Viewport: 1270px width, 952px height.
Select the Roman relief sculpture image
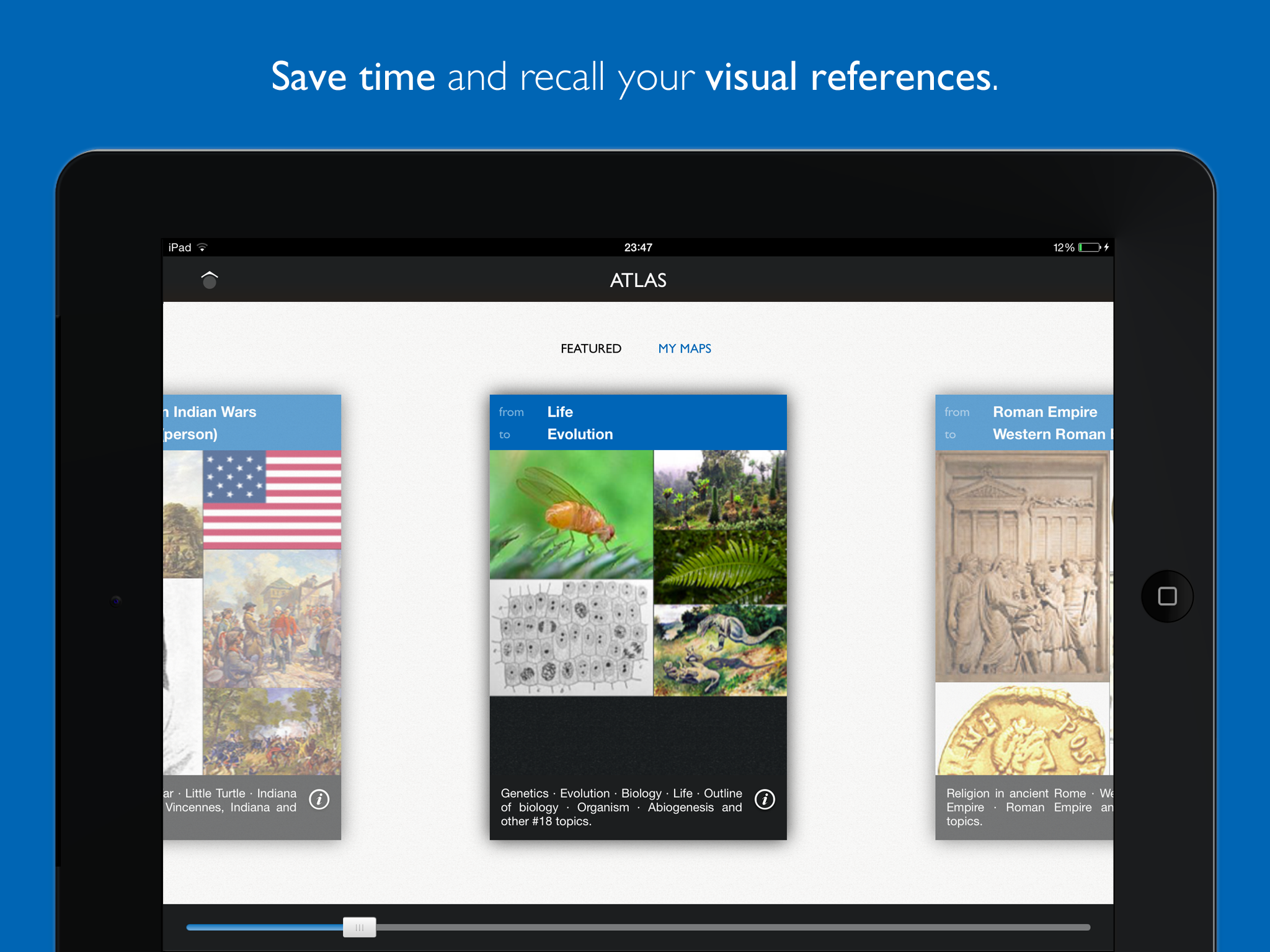pos(1022,565)
